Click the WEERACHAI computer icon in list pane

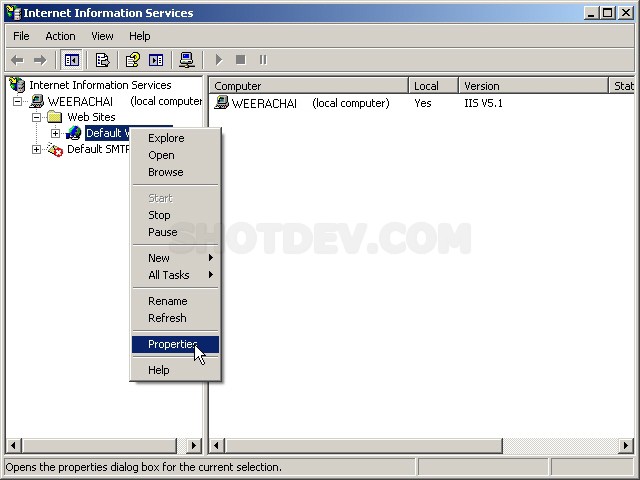point(222,102)
